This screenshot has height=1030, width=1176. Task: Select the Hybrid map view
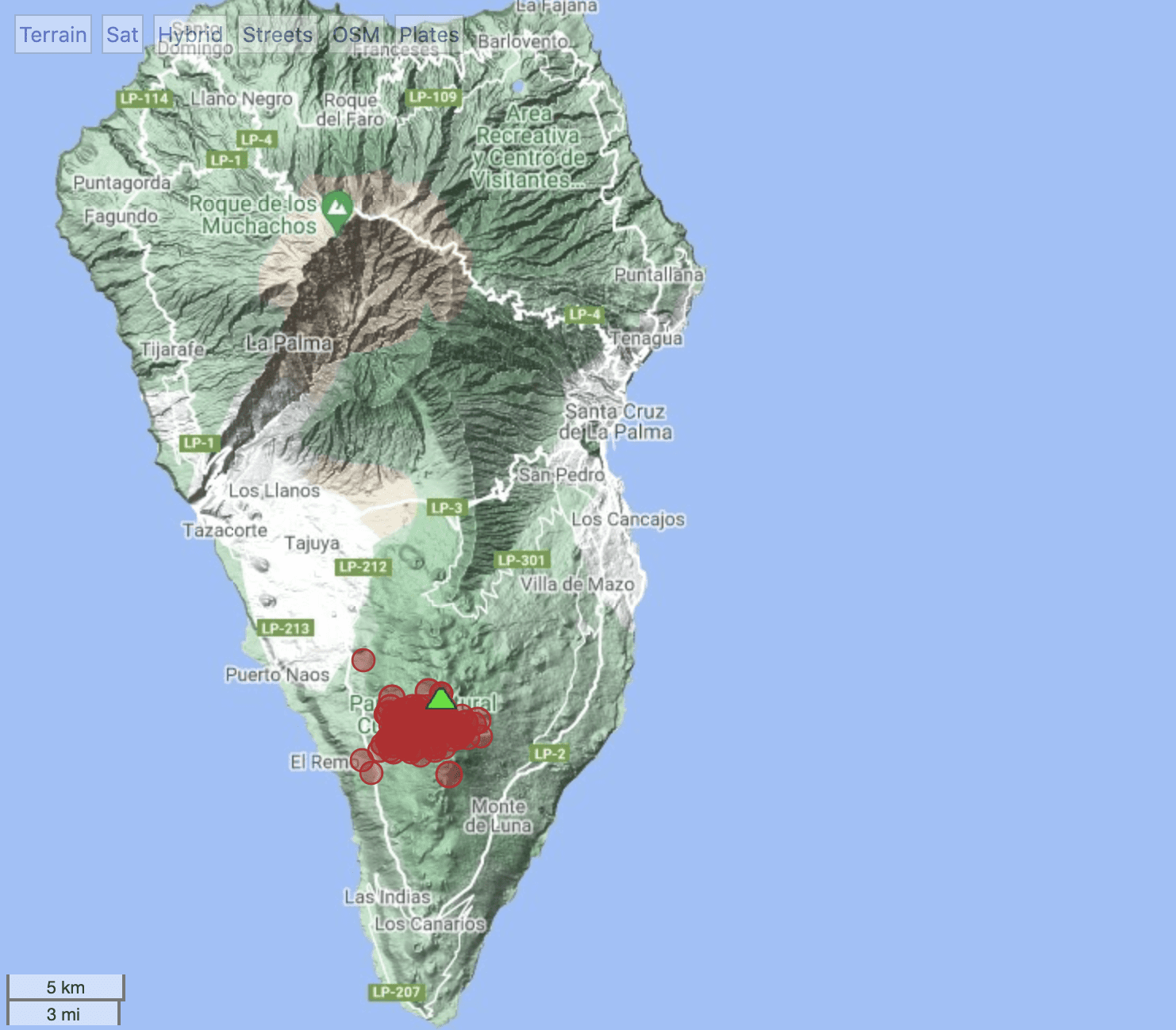190,35
